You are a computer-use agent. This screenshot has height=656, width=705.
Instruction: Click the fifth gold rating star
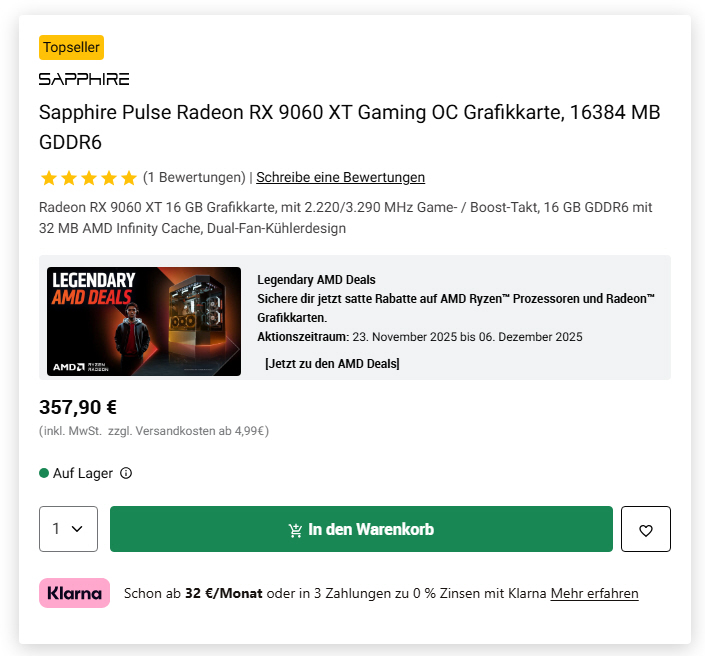[x=129, y=178]
